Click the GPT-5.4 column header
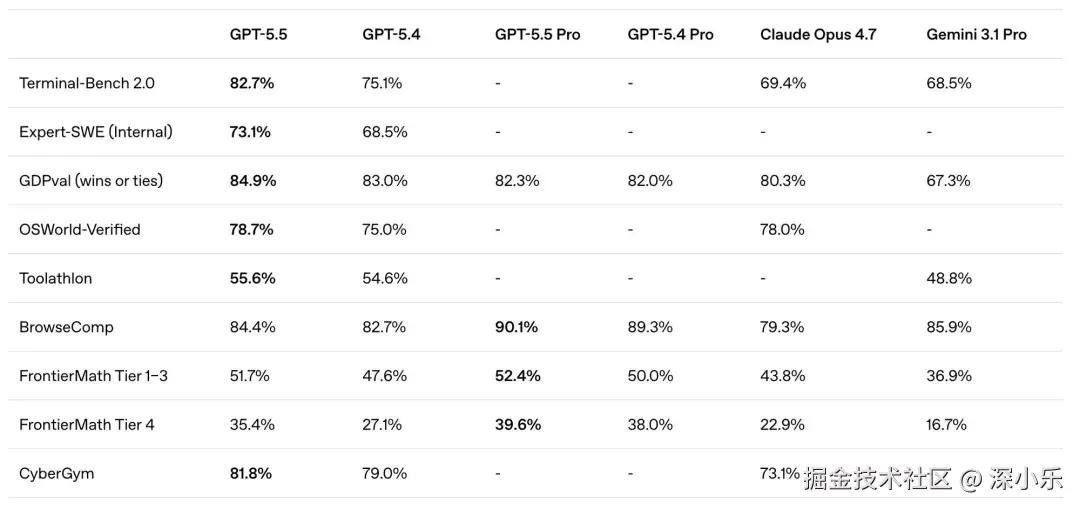The height and width of the screenshot is (509, 1080). pos(391,34)
